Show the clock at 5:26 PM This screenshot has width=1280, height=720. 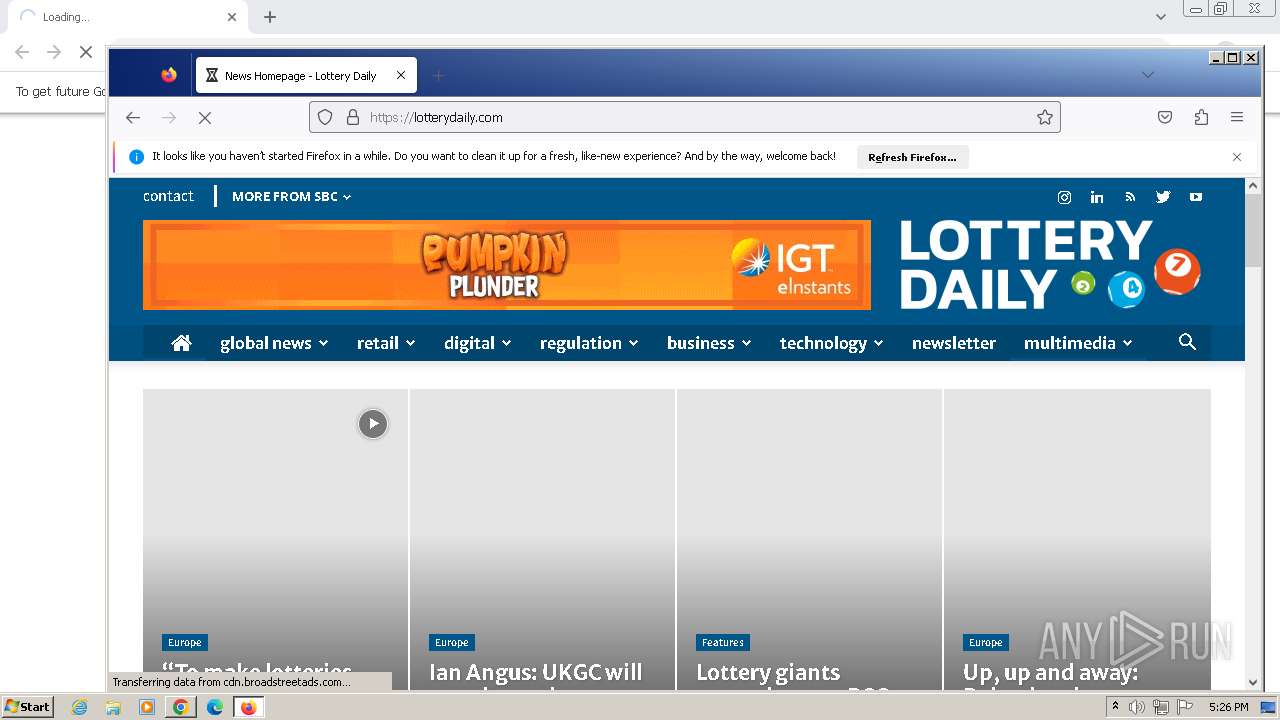(1228, 707)
